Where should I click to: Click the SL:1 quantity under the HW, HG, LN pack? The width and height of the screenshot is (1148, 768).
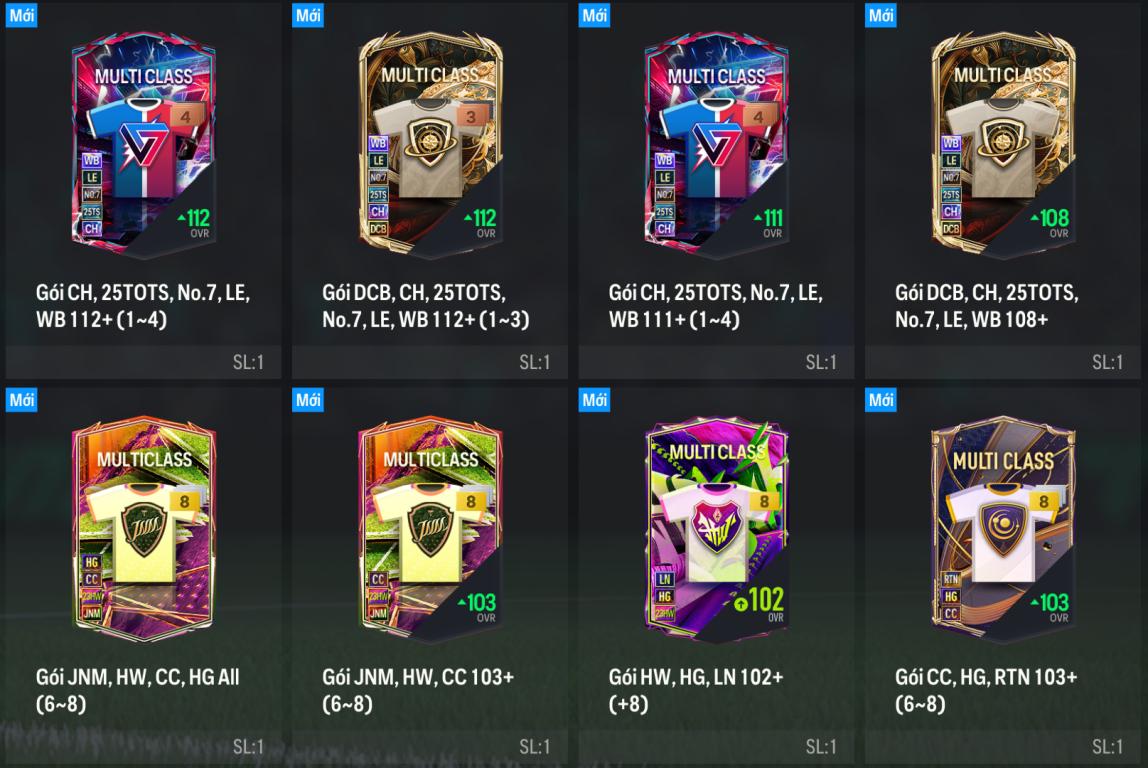(x=821, y=746)
